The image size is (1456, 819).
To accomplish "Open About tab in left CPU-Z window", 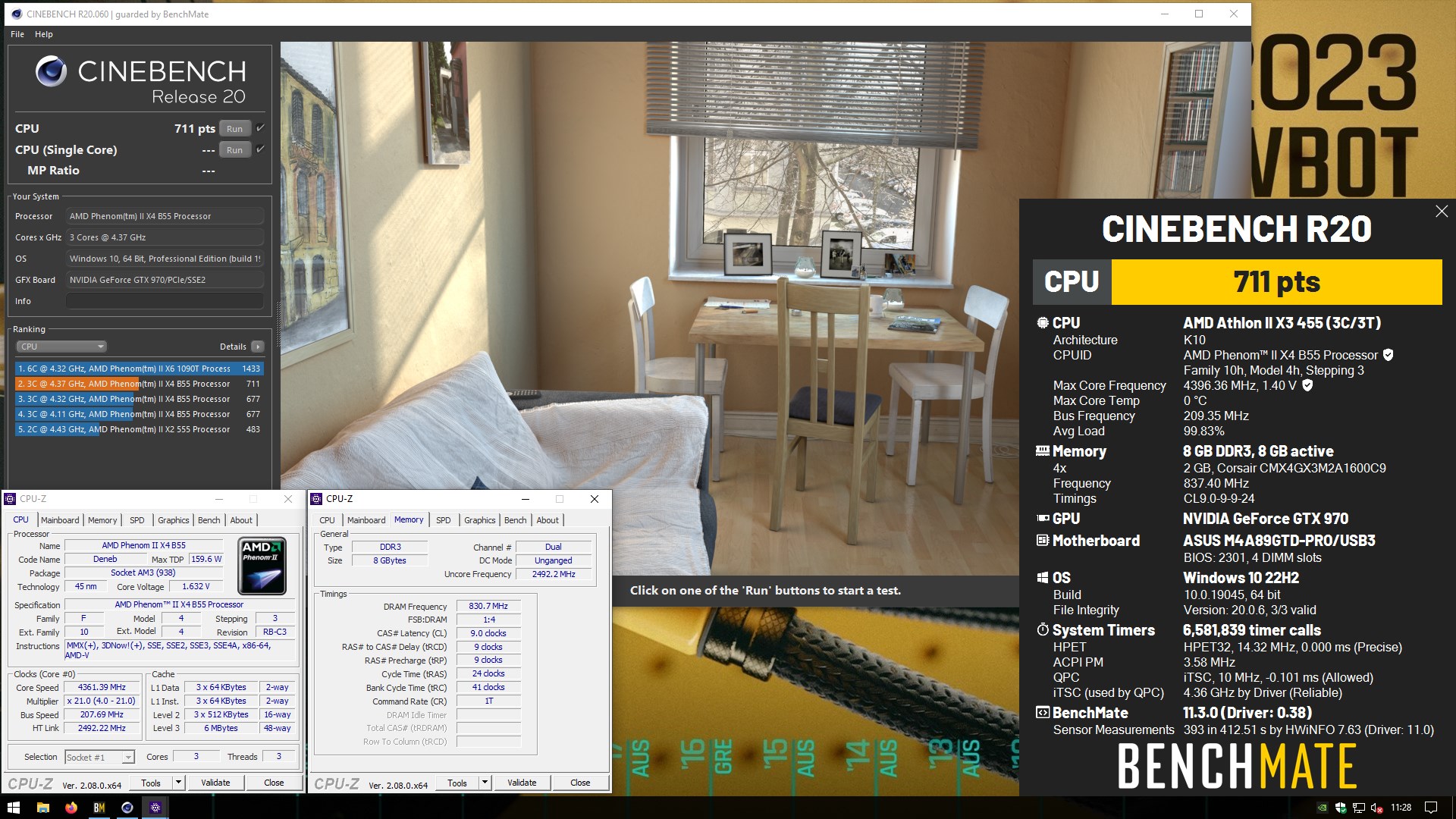I will pos(241,520).
